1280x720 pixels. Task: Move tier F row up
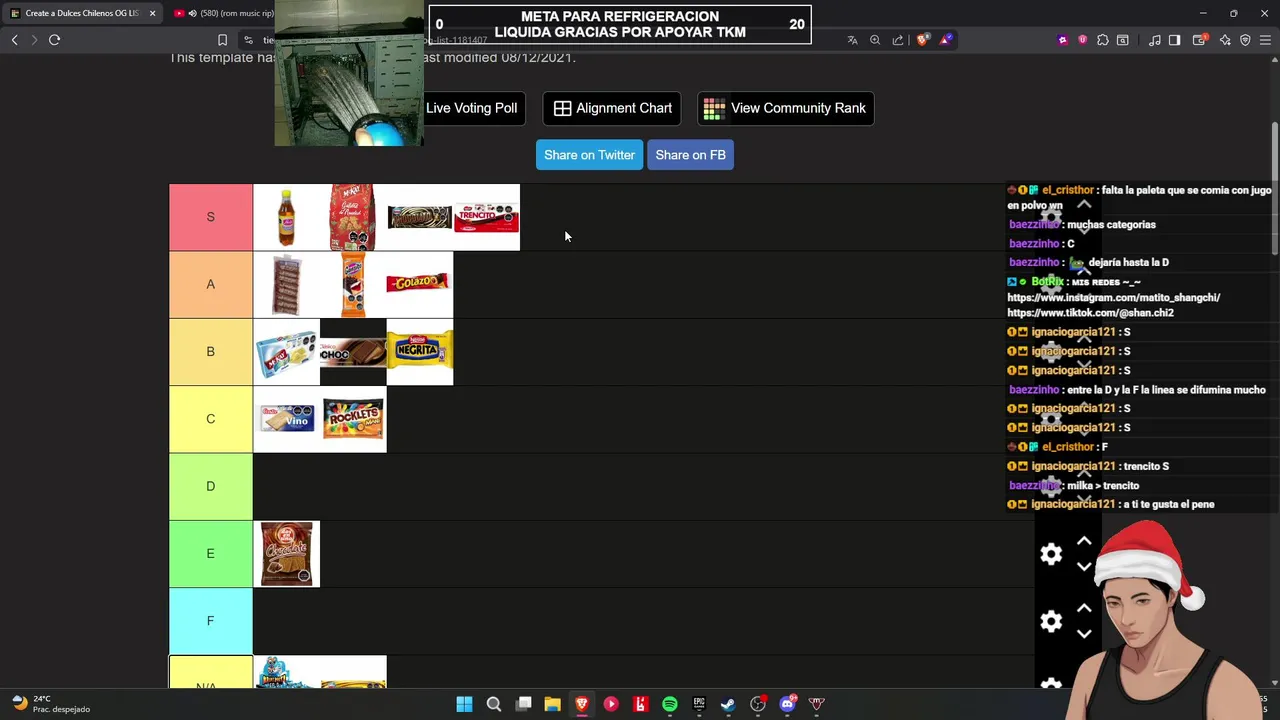1084,608
